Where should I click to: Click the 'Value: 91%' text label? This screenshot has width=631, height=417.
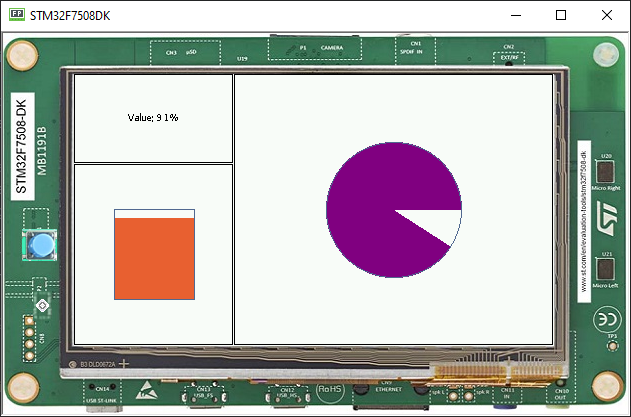tap(153, 118)
